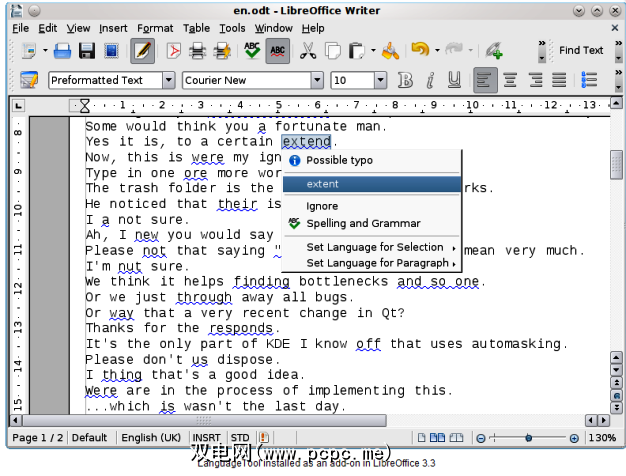Click the Undo arrow icon
This screenshot has width=626, height=476.
pyautogui.click(x=420, y=50)
